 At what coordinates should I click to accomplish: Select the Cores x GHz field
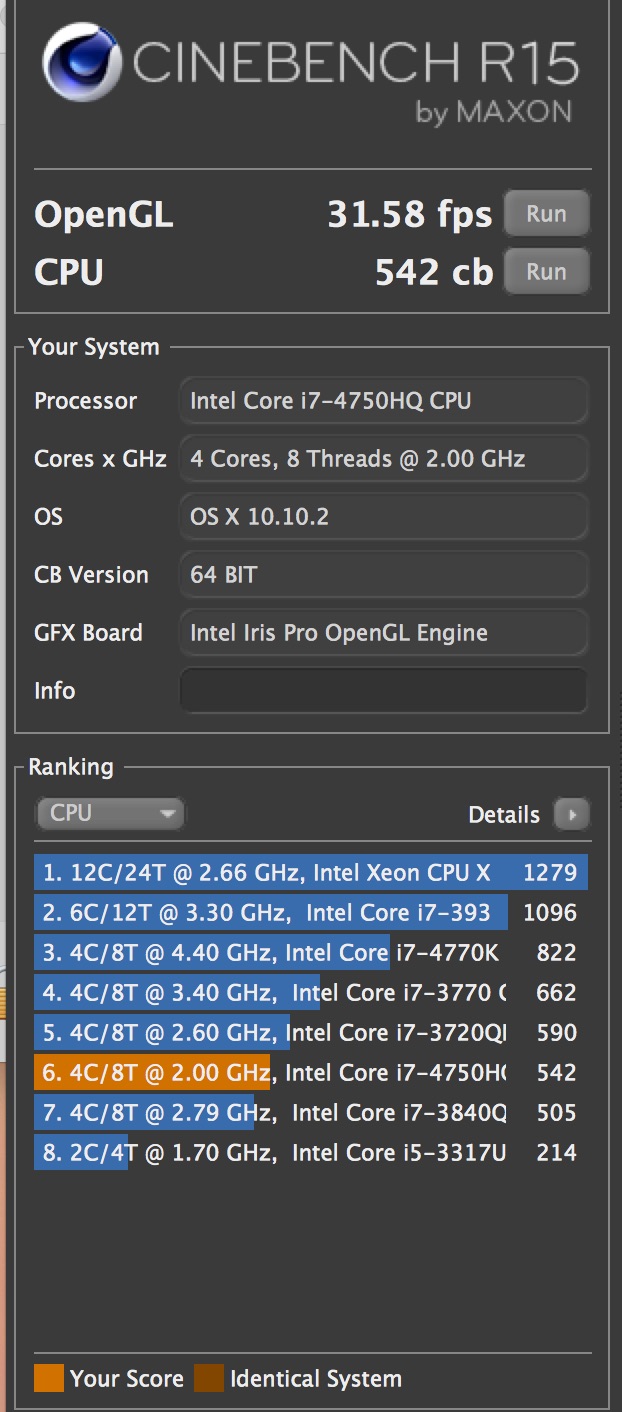tap(384, 459)
